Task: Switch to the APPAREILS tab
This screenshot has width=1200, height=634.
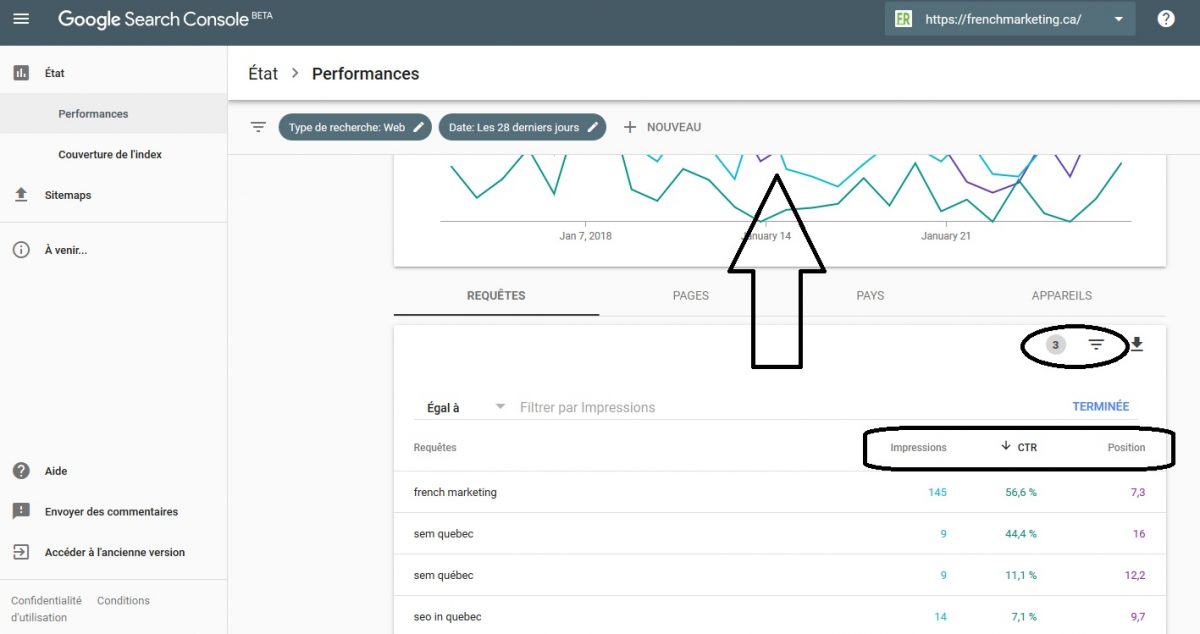Action: pyautogui.click(x=1062, y=296)
